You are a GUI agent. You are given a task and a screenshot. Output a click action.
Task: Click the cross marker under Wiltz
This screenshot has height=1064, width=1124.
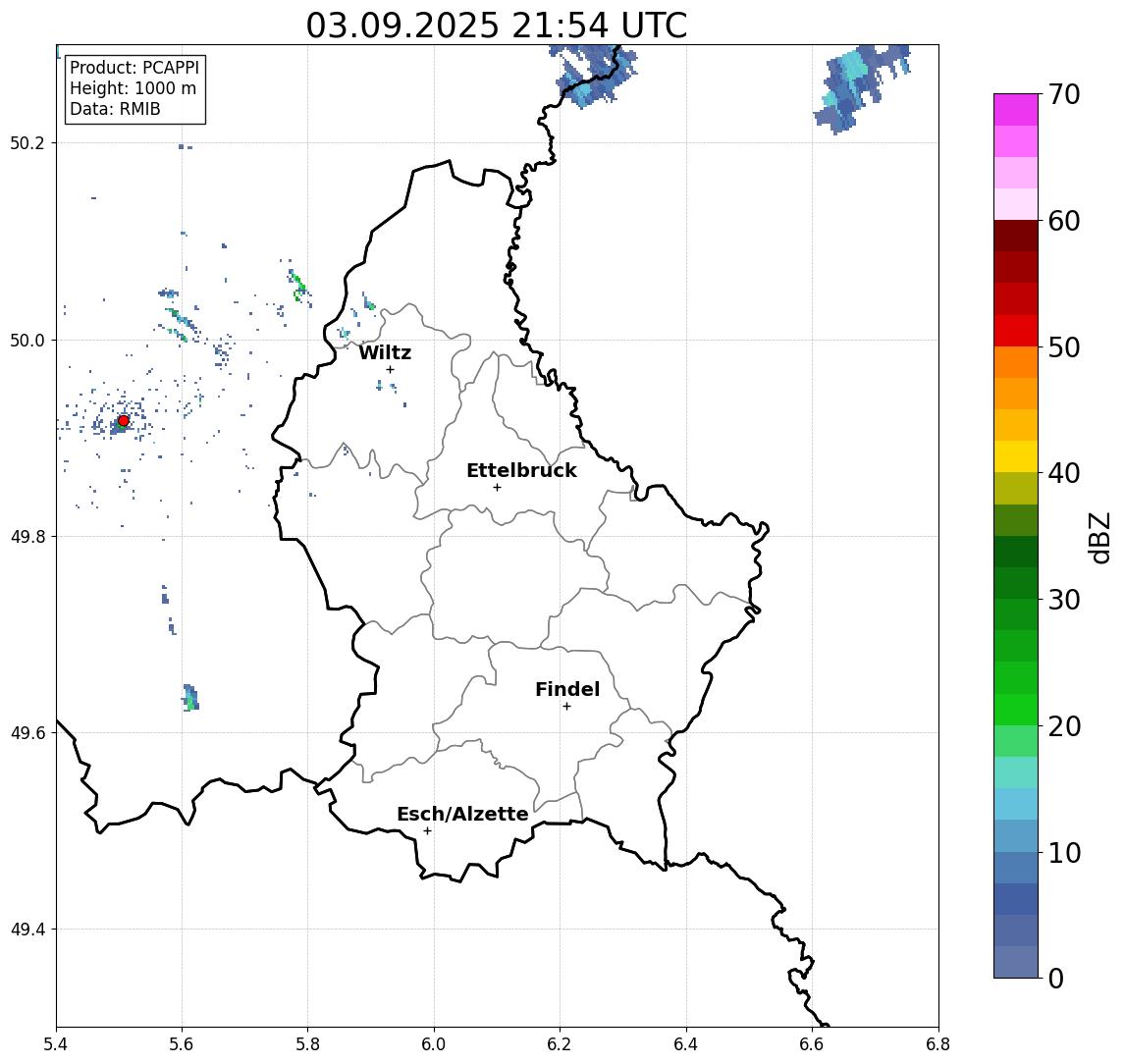(390, 370)
